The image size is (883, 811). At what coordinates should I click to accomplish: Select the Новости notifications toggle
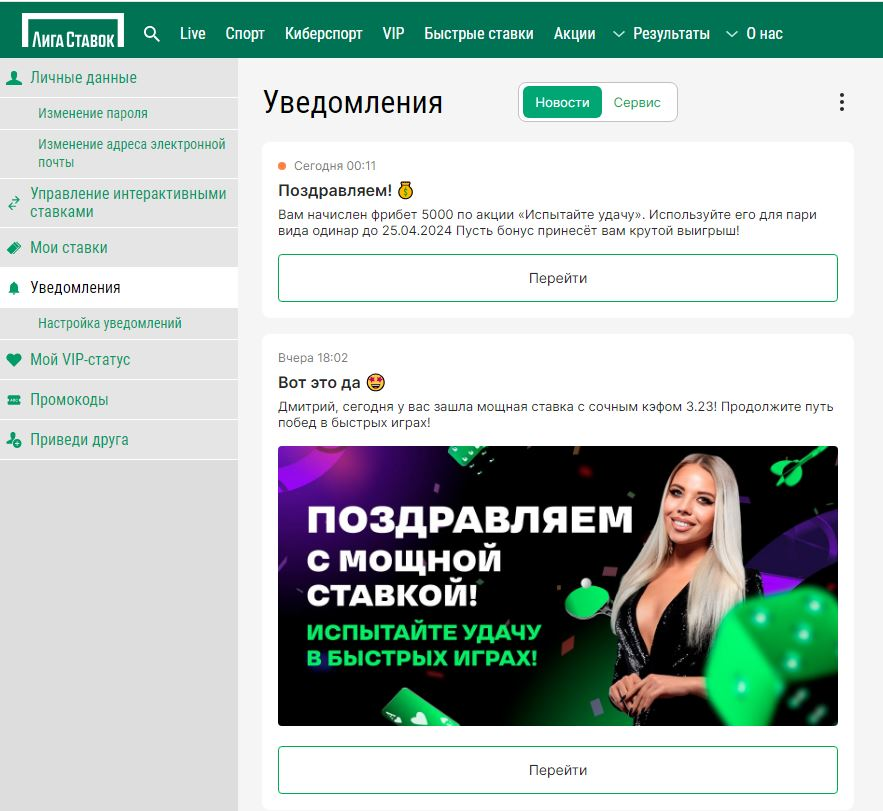562,102
